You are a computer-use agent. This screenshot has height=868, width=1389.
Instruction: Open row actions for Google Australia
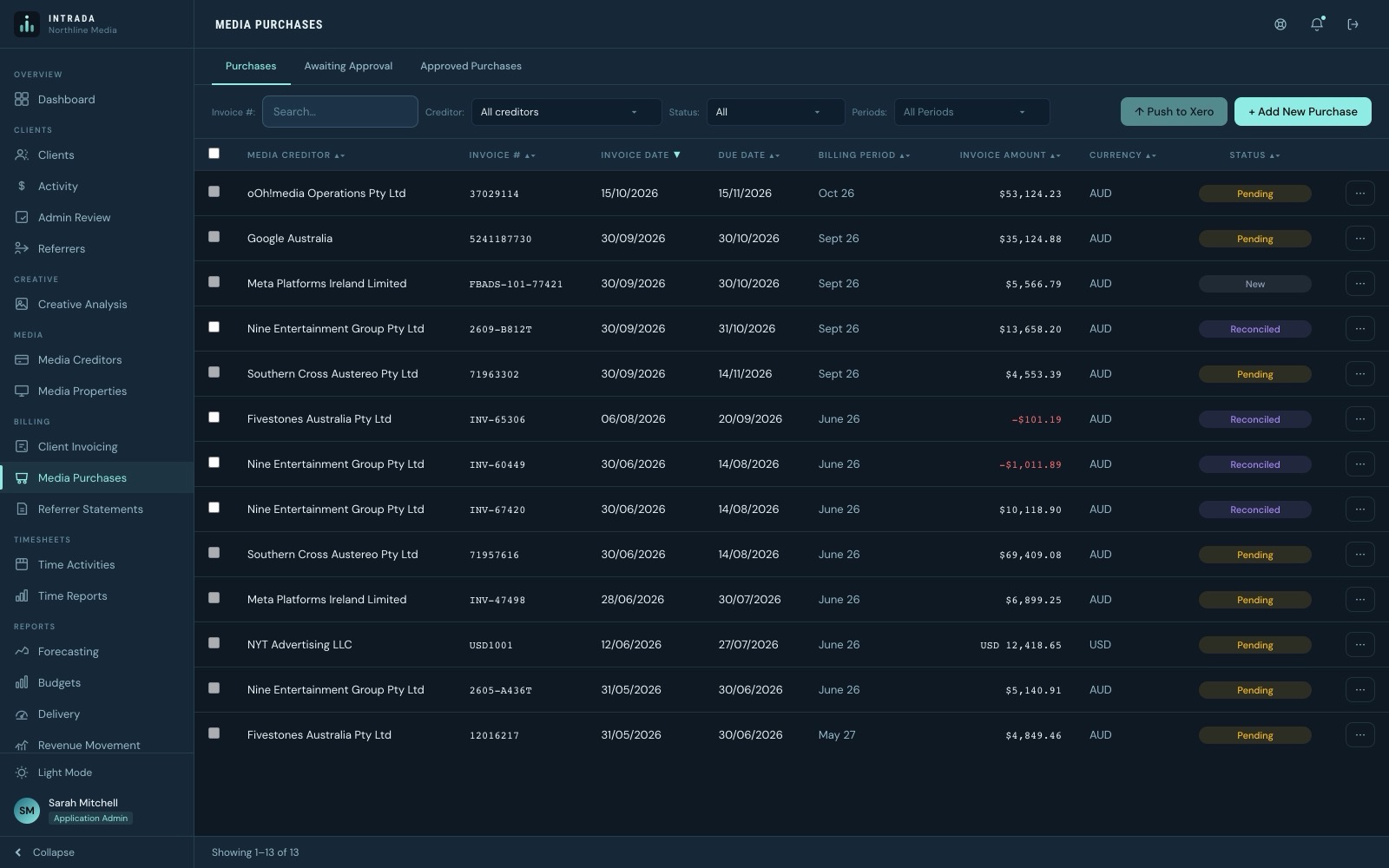pos(1359,239)
